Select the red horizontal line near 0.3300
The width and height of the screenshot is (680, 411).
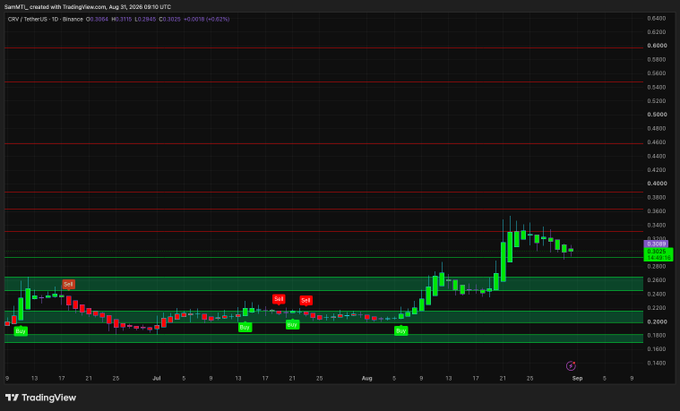tap(324, 231)
